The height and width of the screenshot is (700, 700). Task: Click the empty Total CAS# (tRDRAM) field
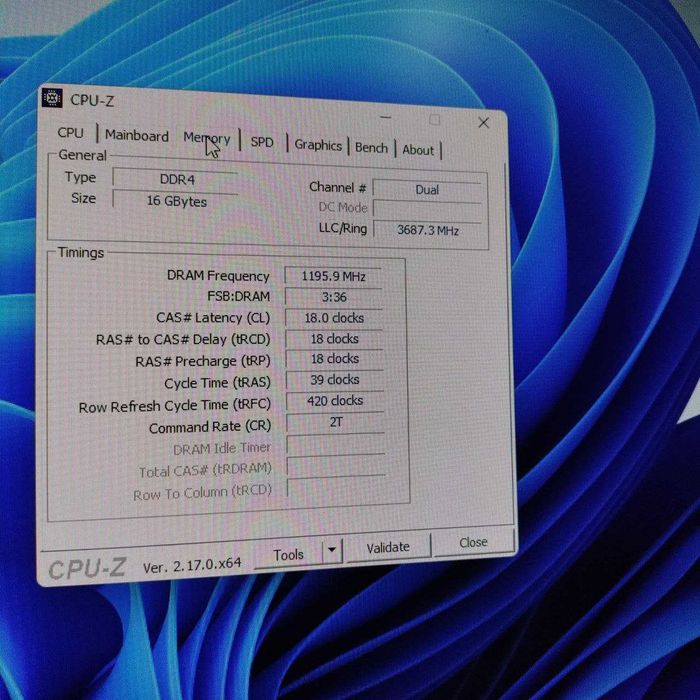(x=336, y=465)
